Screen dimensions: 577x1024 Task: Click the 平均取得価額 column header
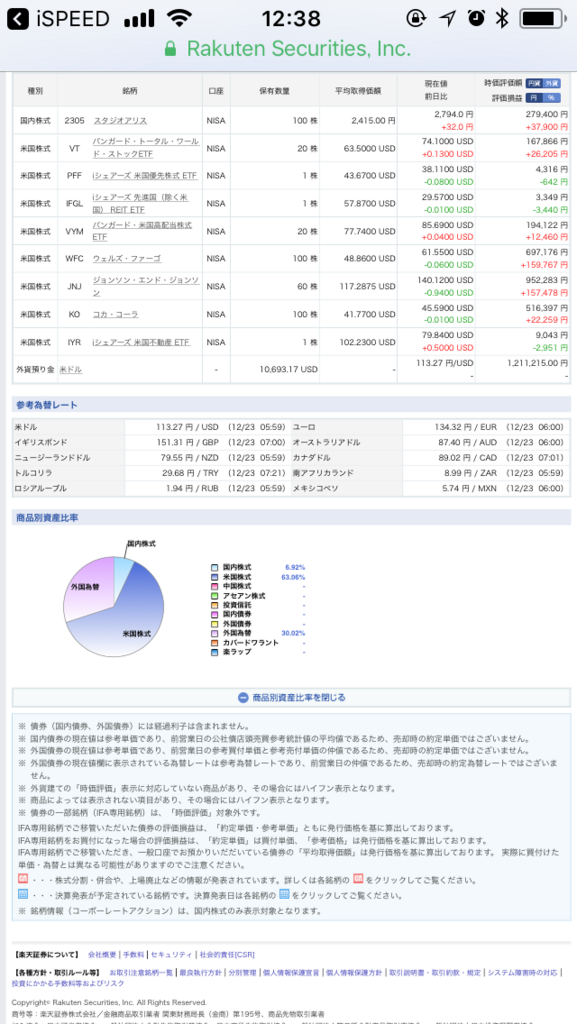(x=358, y=91)
